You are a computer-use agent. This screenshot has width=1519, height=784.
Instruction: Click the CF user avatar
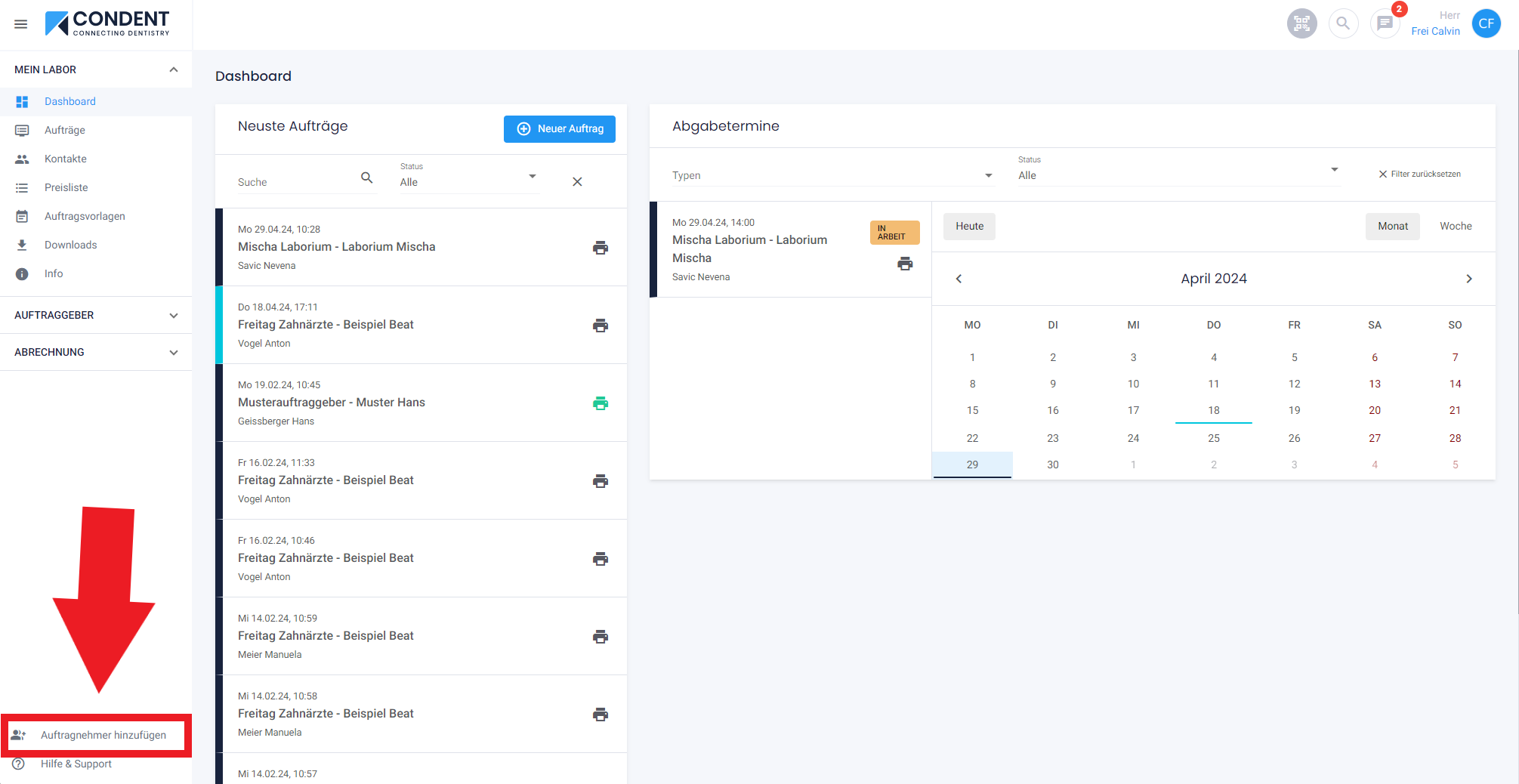click(1486, 23)
